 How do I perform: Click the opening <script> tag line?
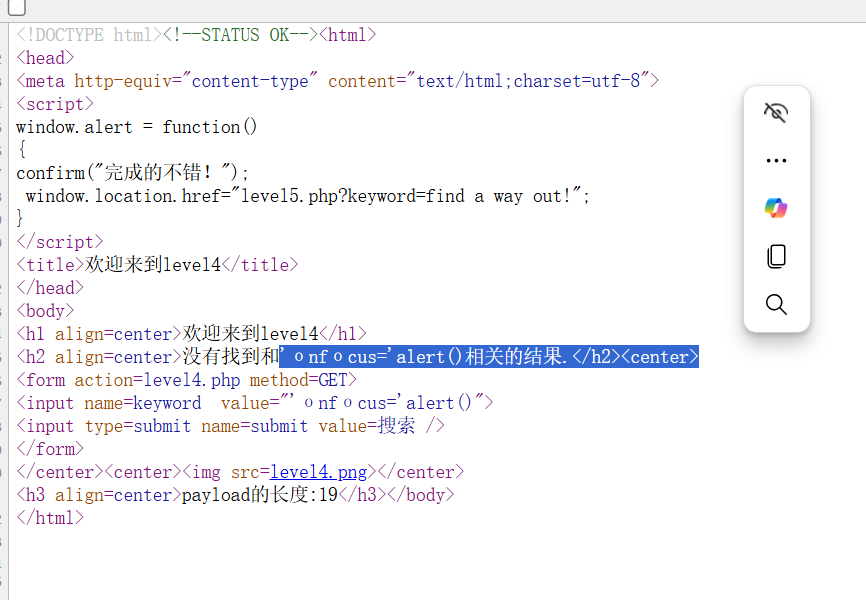(x=55, y=104)
